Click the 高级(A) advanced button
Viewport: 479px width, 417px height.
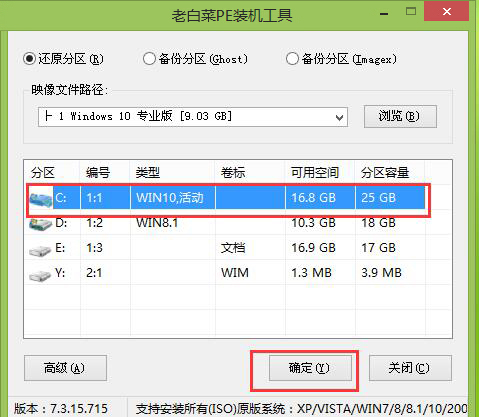click(x=65, y=368)
